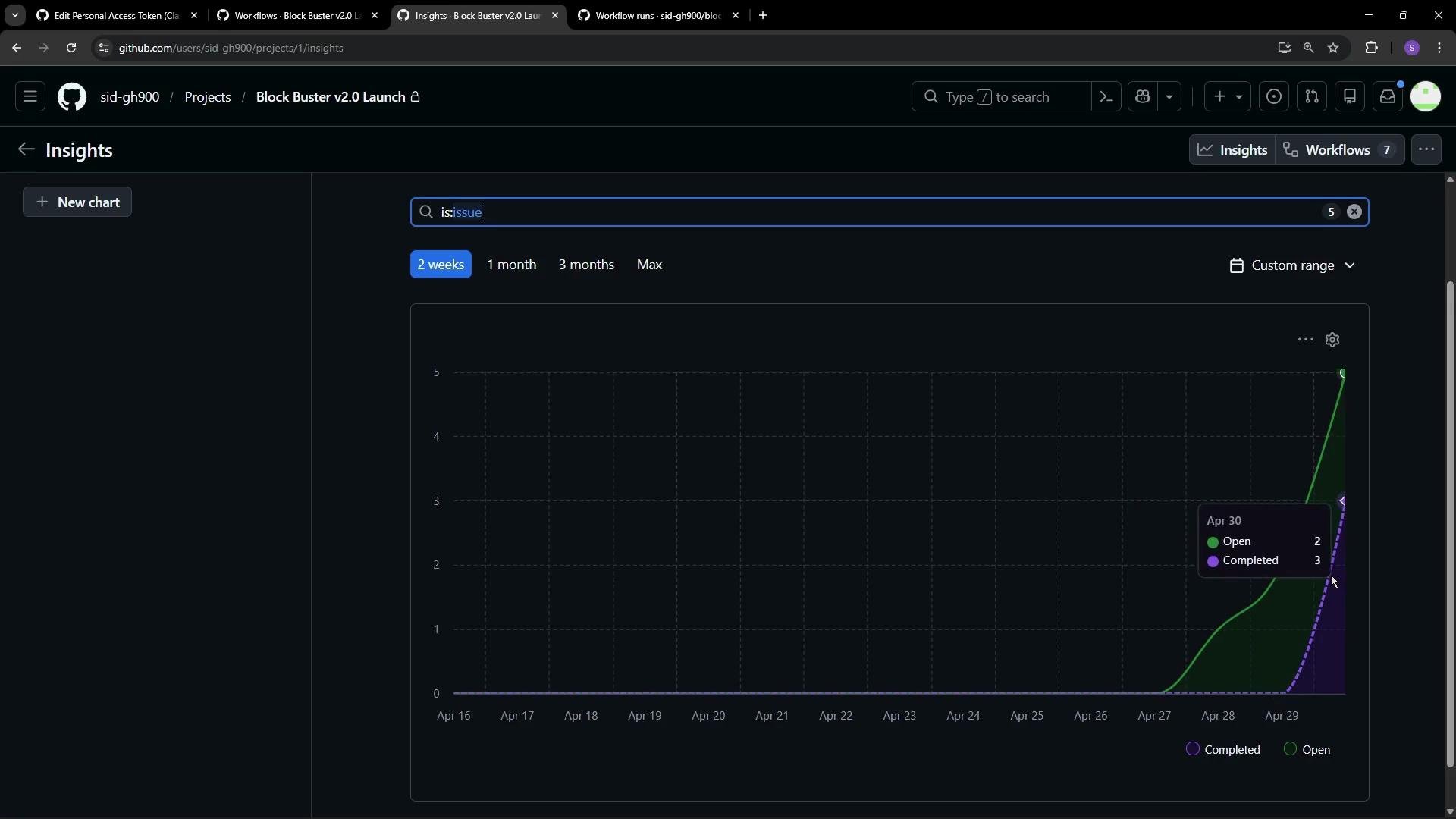Select the 1 month time range

[x=511, y=265]
